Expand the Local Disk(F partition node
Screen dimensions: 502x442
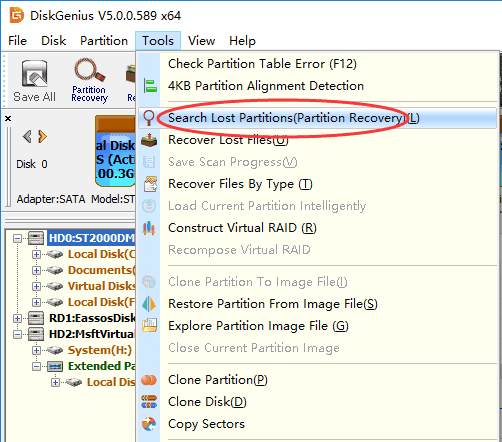[36, 302]
